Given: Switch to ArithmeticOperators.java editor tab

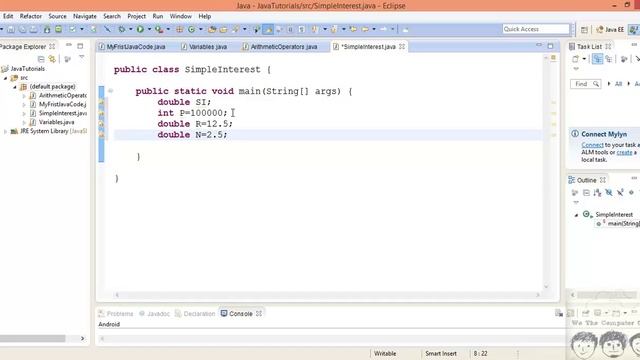Looking at the screenshot, I should 280,47.
